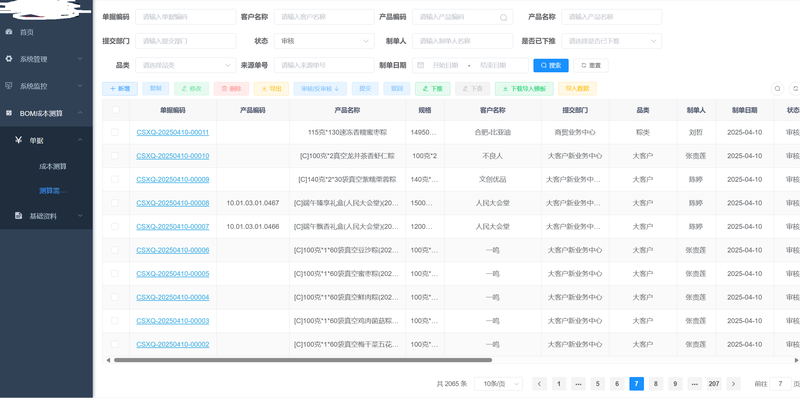This screenshot has width=800, height=398.
Task: Focus the 单据编码 input field
Action: (186, 17)
